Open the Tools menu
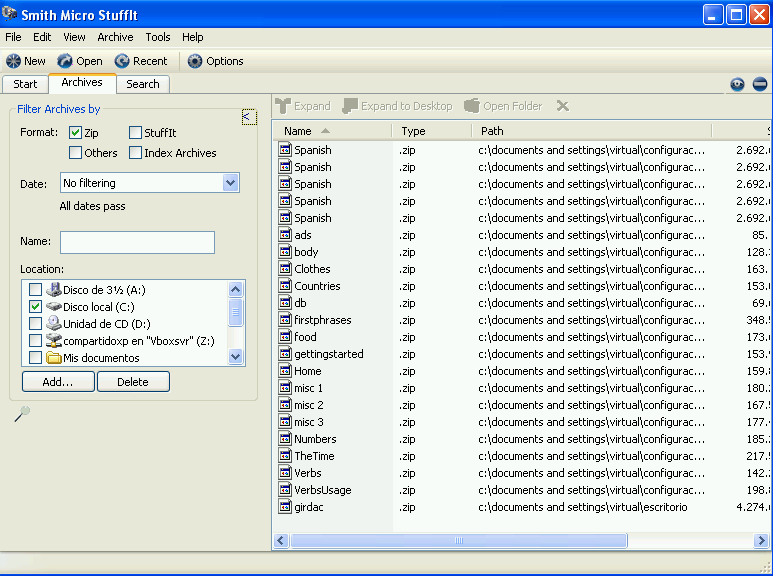The height and width of the screenshot is (576, 773). coord(158,37)
